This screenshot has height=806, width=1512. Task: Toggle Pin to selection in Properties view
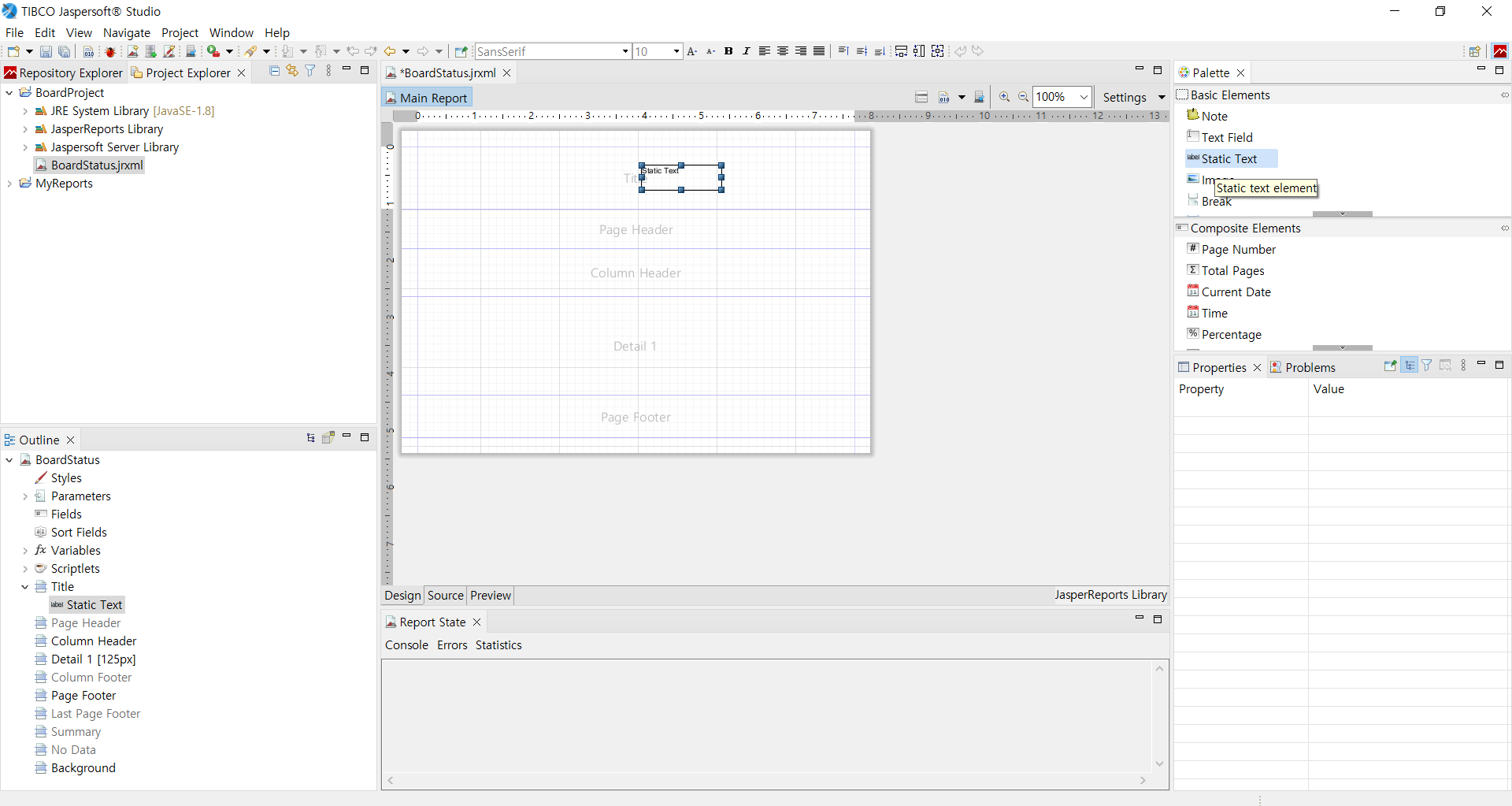[1390, 366]
